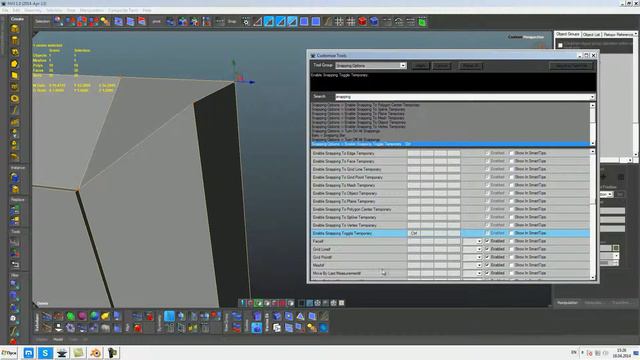
Task: Click the magenta sphere icon in bottom toolbar
Action: (x=82, y=316)
